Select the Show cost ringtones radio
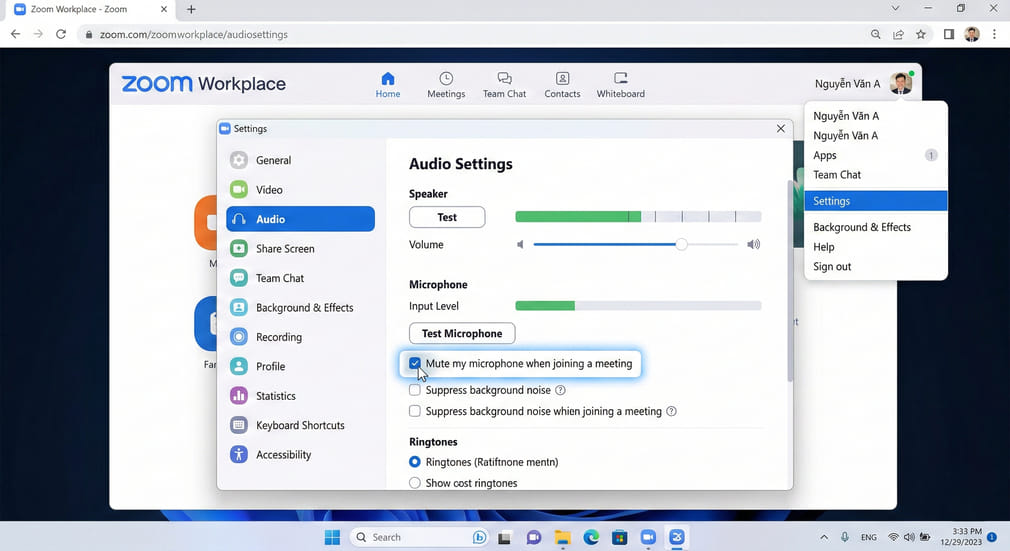1010x551 pixels. pos(415,483)
